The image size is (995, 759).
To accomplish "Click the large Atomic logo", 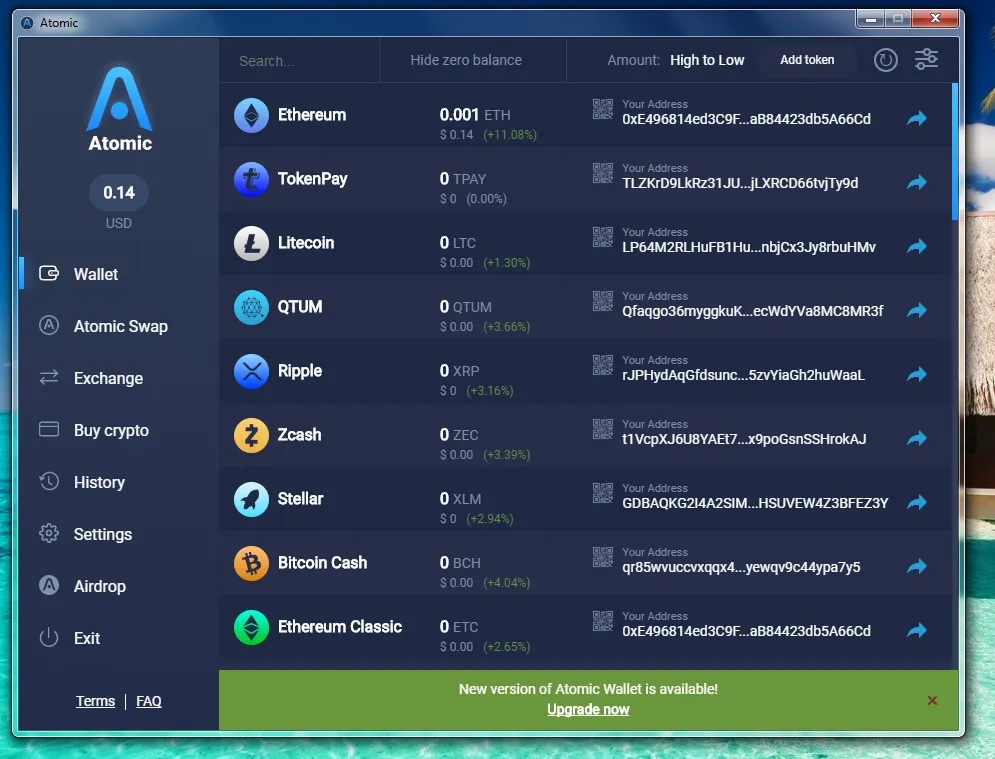I will pyautogui.click(x=119, y=109).
